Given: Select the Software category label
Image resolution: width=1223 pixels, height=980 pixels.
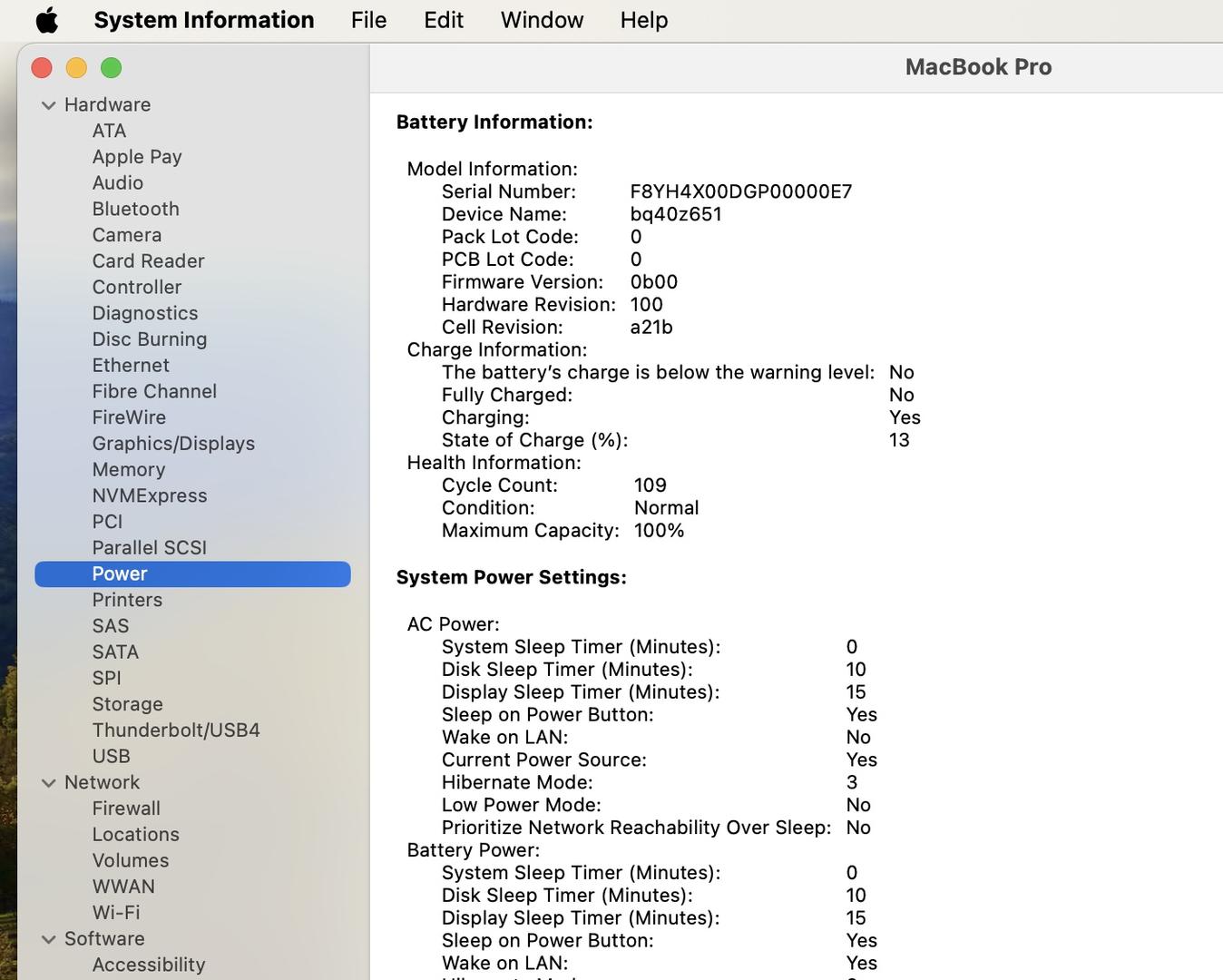Looking at the screenshot, I should 104,938.
